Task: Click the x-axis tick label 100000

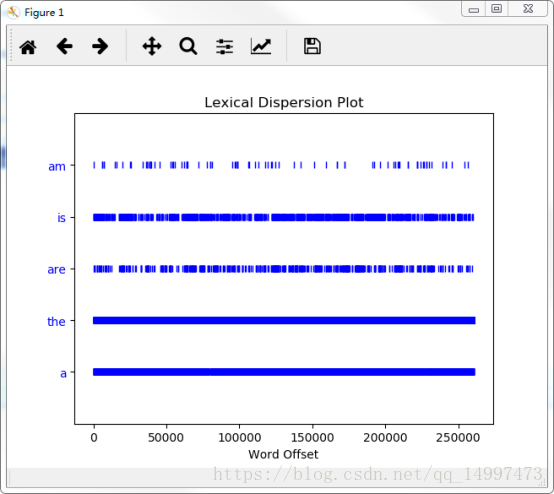Action: click(240, 438)
